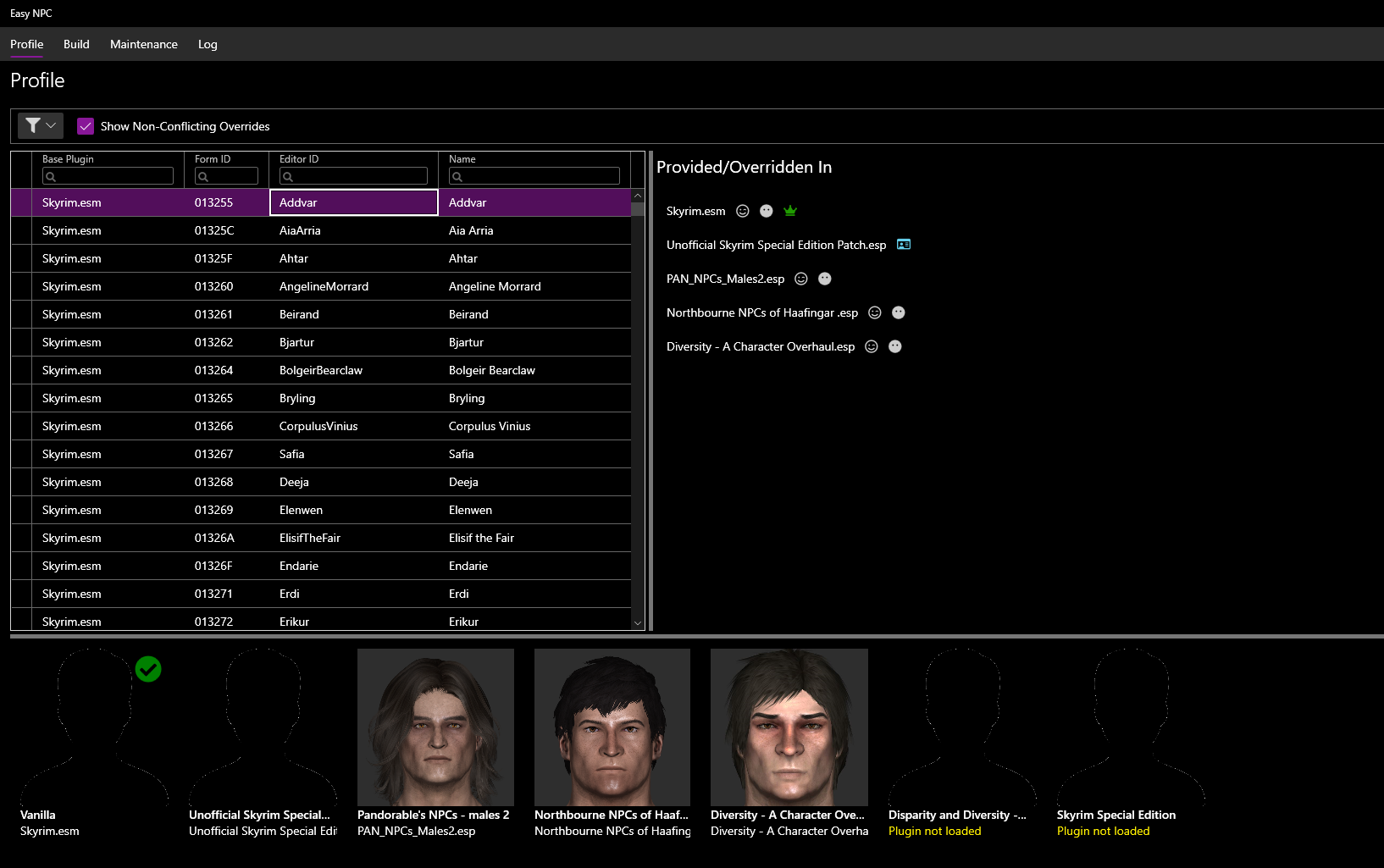This screenshot has width=1384, height=868.
Task: Select the Erdi NPC row
Action: pyautogui.click(x=321, y=594)
